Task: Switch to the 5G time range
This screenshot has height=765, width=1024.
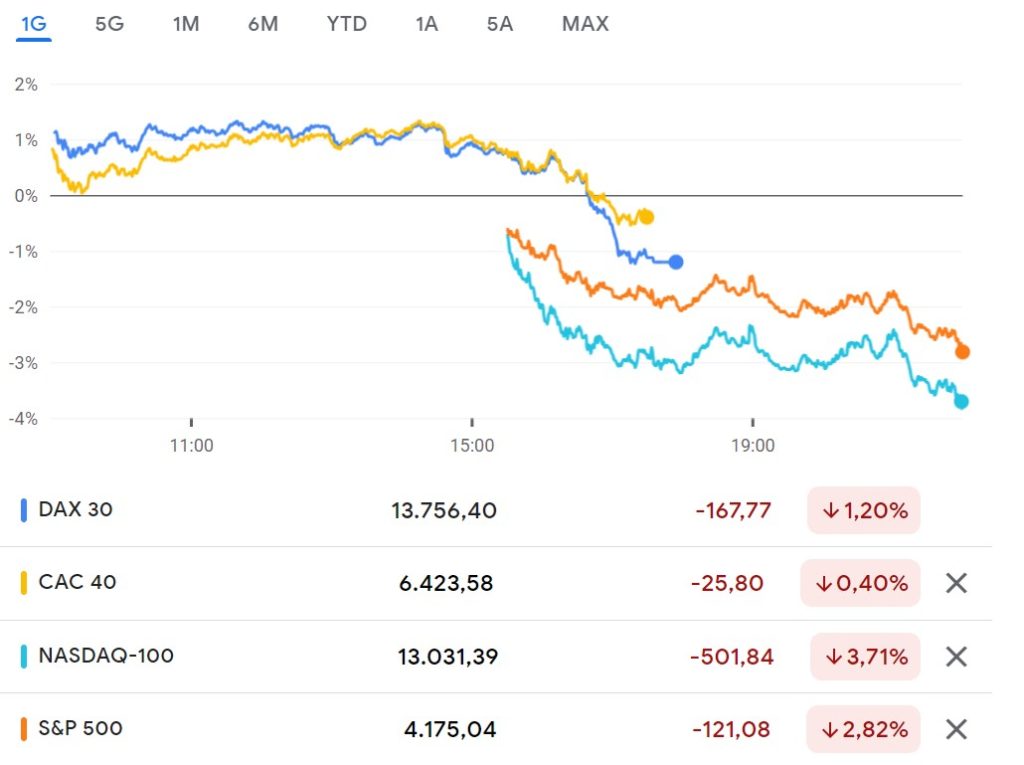Action: point(109,24)
